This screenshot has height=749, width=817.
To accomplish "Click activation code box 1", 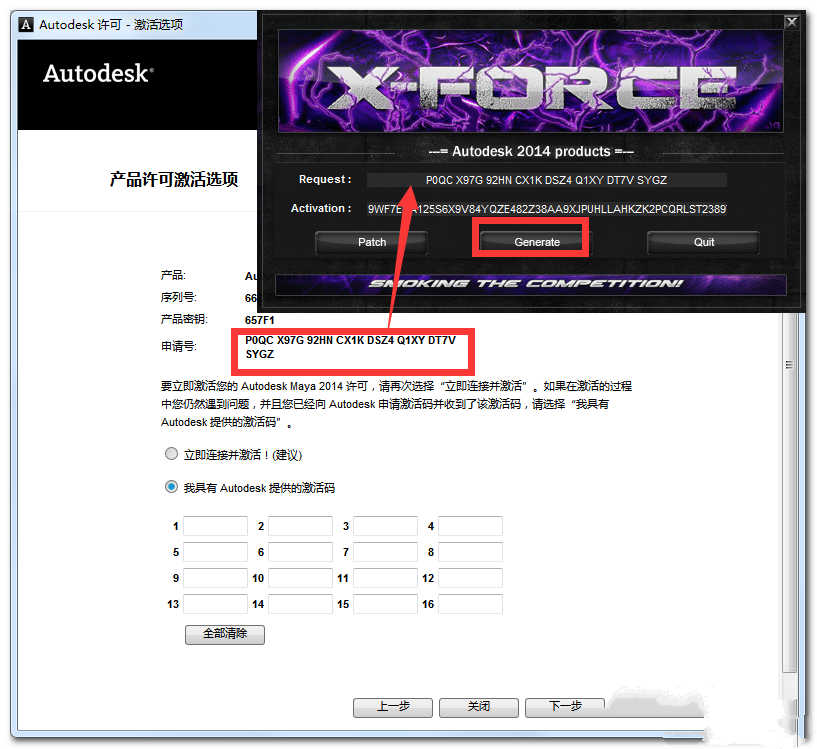I will [215, 526].
